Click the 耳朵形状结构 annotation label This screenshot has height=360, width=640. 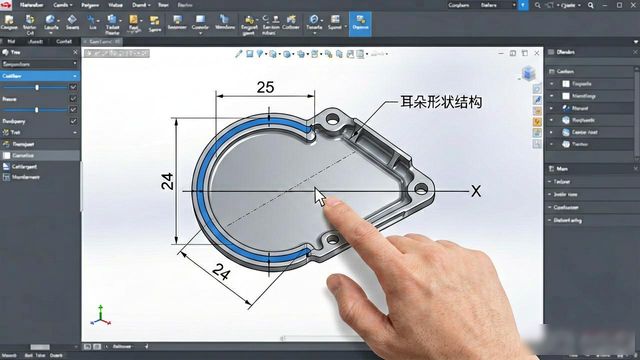441,102
